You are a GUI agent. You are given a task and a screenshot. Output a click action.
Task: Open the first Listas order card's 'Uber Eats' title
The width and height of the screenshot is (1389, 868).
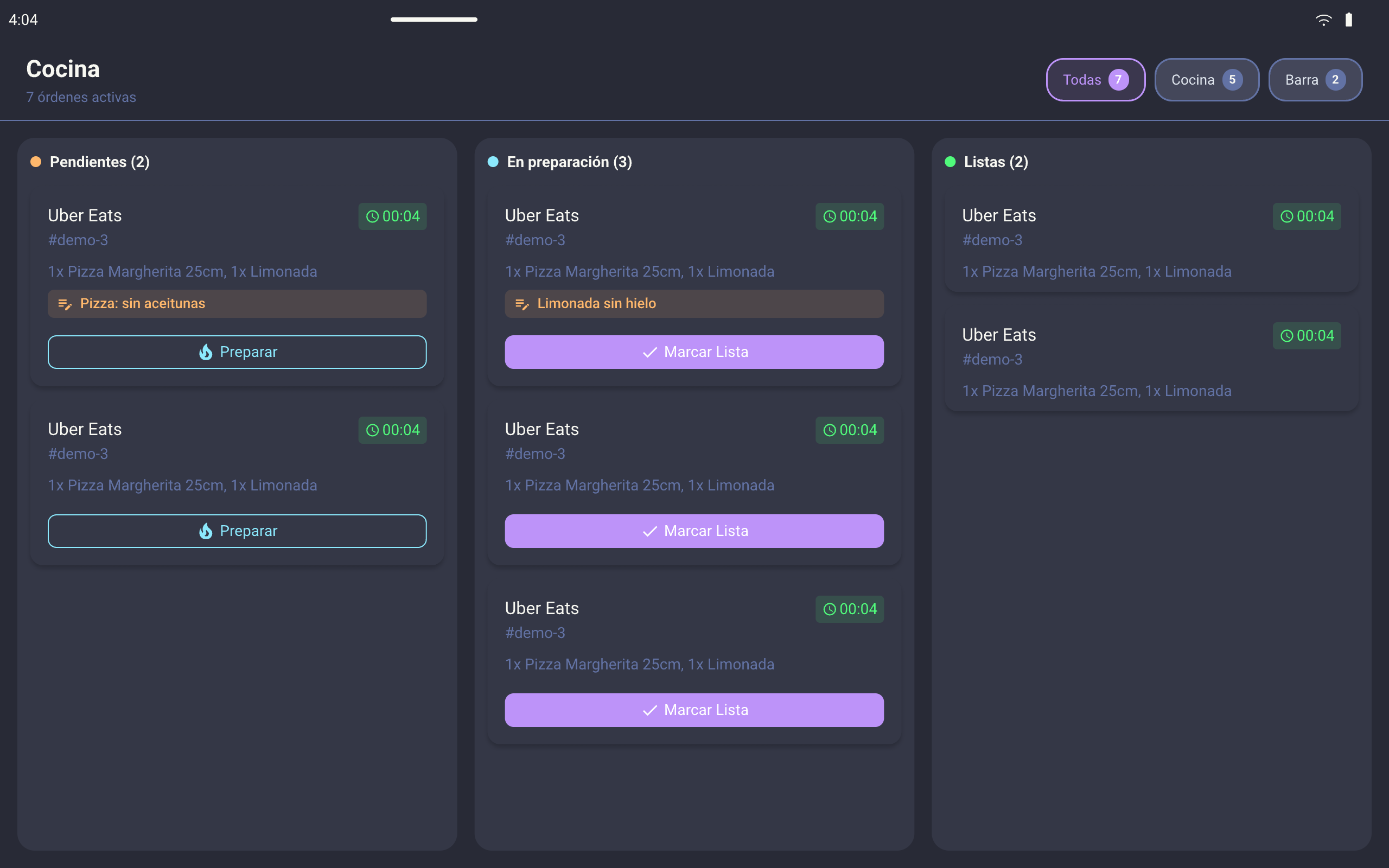[x=999, y=216]
